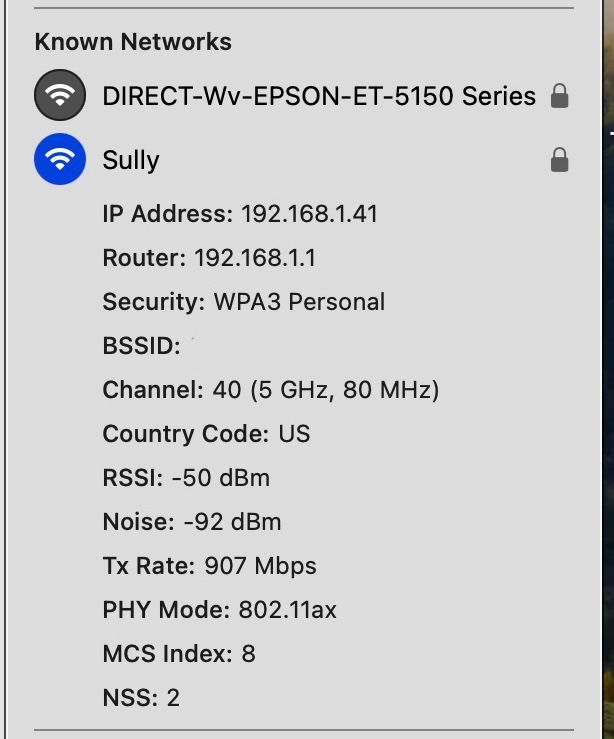This screenshot has height=739, width=614.
Task: Click the Tx Rate 907 Mbps row
Action: (209, 566)
